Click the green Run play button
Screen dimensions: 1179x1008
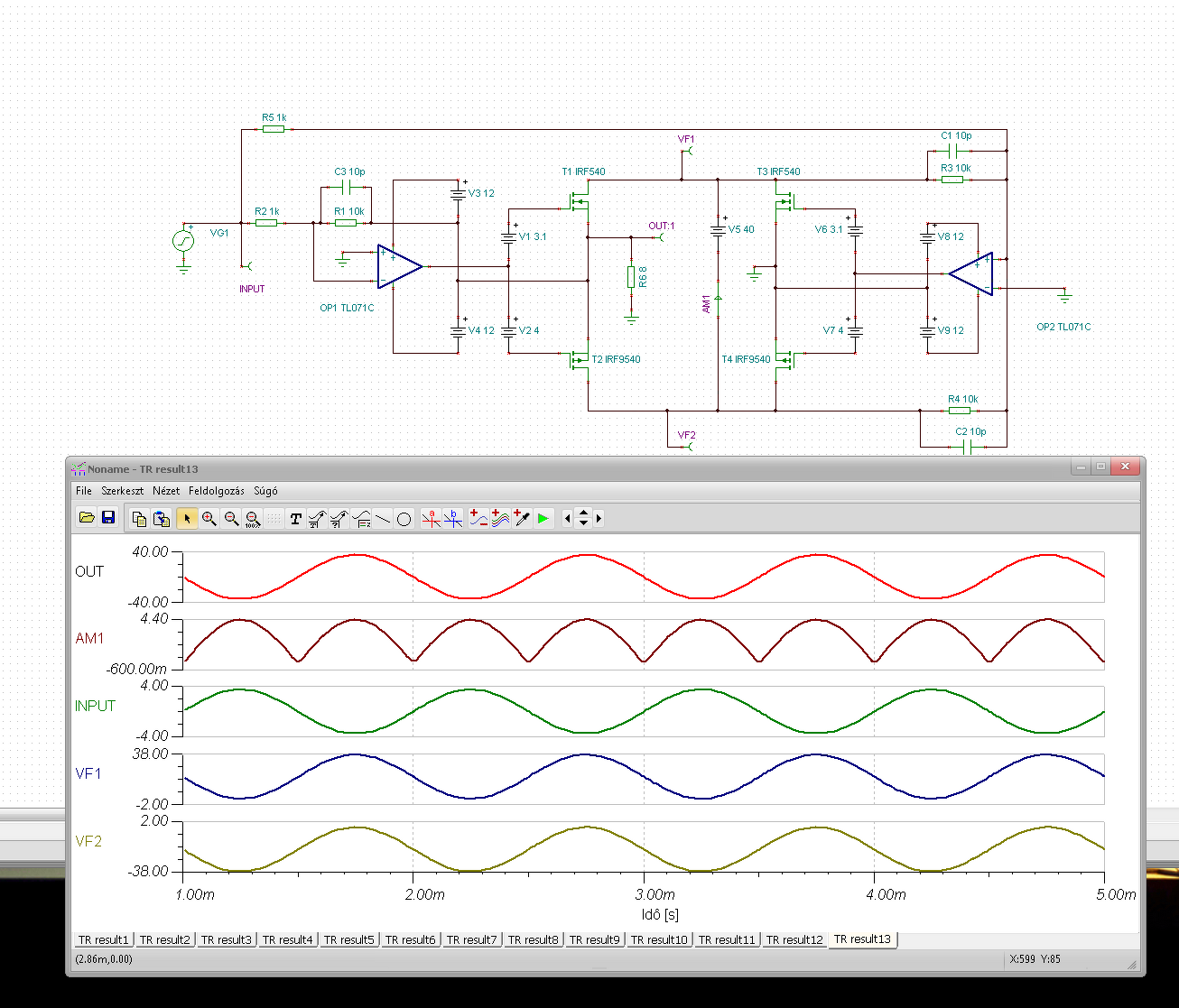tap(543, 518)
